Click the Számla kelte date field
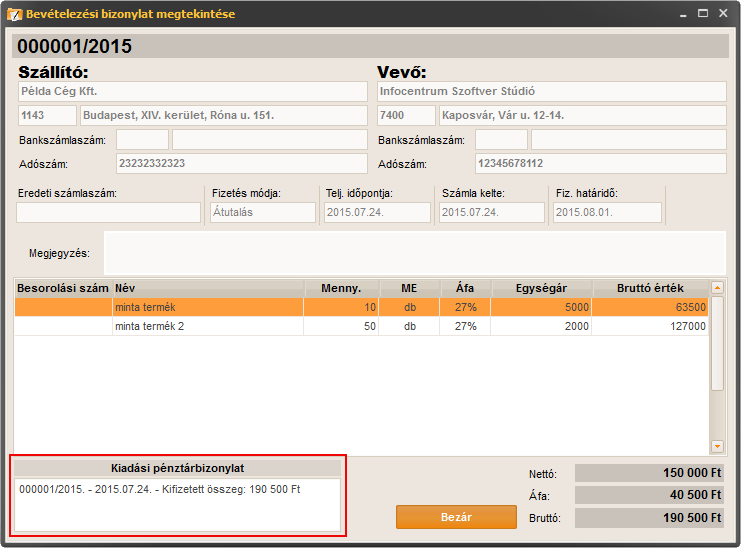The height and width of the screenshot is (548, 741). coord(492,213)
